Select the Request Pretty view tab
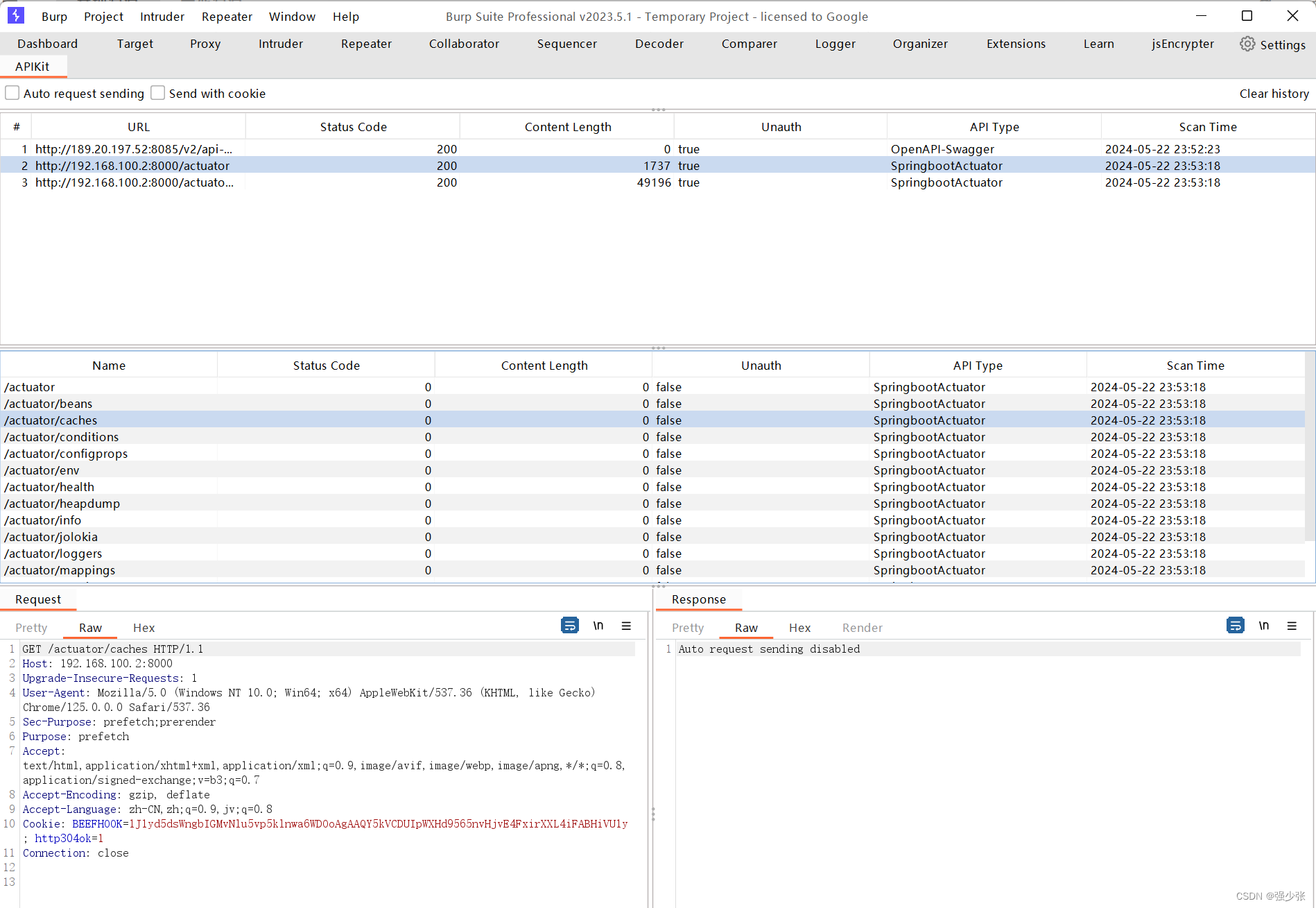Image resolution: width=1316 pixels, height=908 pixels. pos(31,628)
